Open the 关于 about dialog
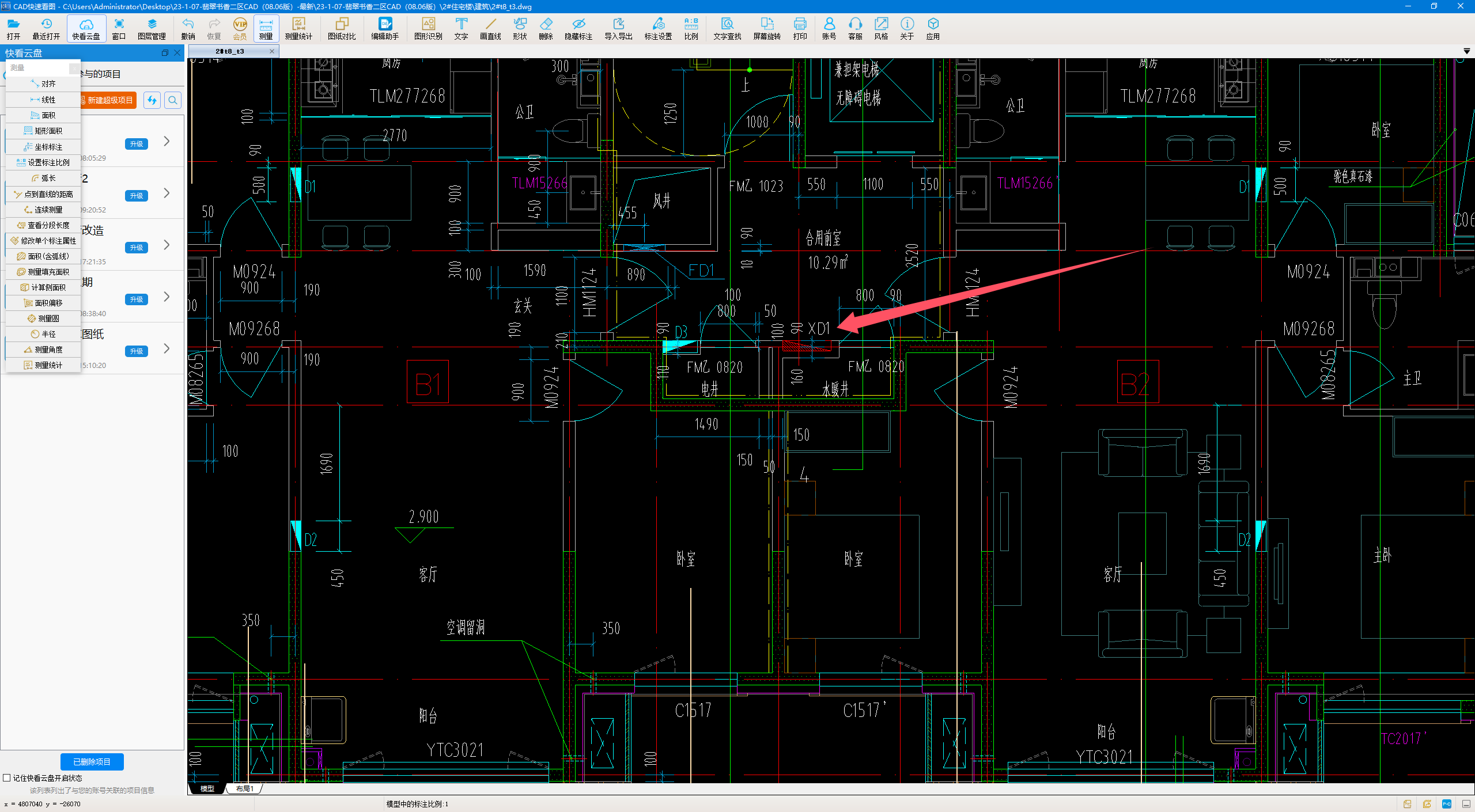The image size is (1475, 812). 907,28
